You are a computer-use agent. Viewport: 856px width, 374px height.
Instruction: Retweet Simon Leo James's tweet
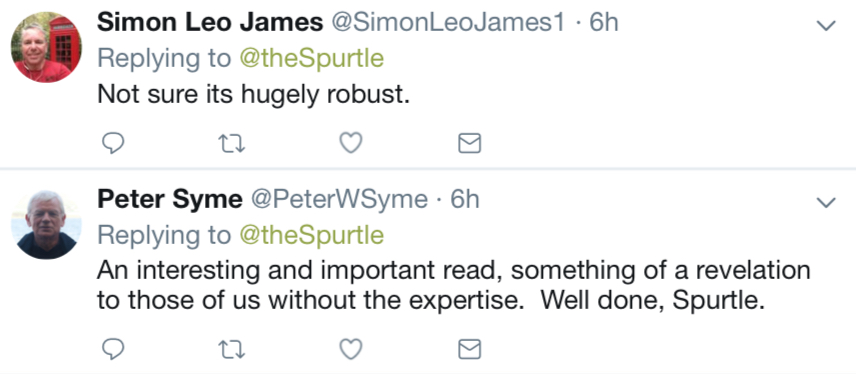coord(231,144)
